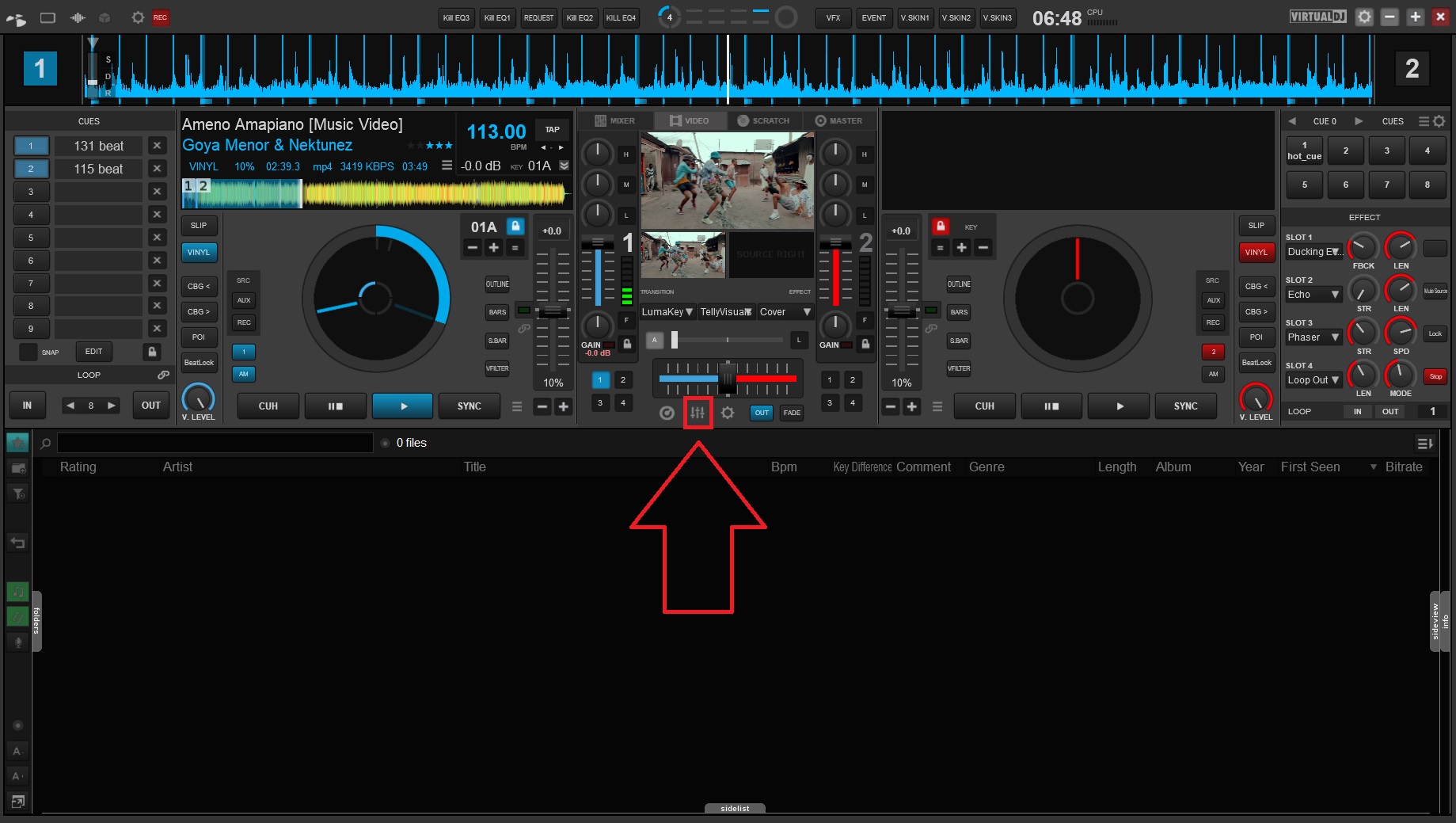The height and width of the screenshot is (823, 1456).
Task: Open the TellyVisuals dropdown
Action: click(726, 312)
